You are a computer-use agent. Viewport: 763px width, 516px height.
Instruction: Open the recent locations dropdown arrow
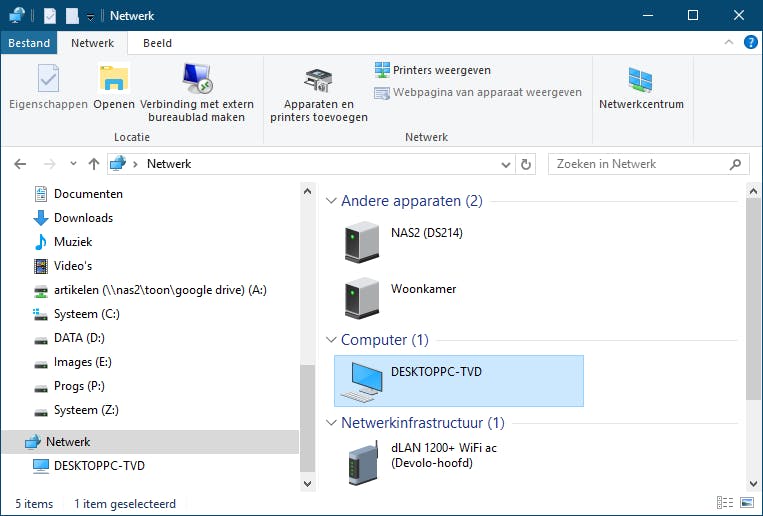pyautogui.click(x=73, y=164)
